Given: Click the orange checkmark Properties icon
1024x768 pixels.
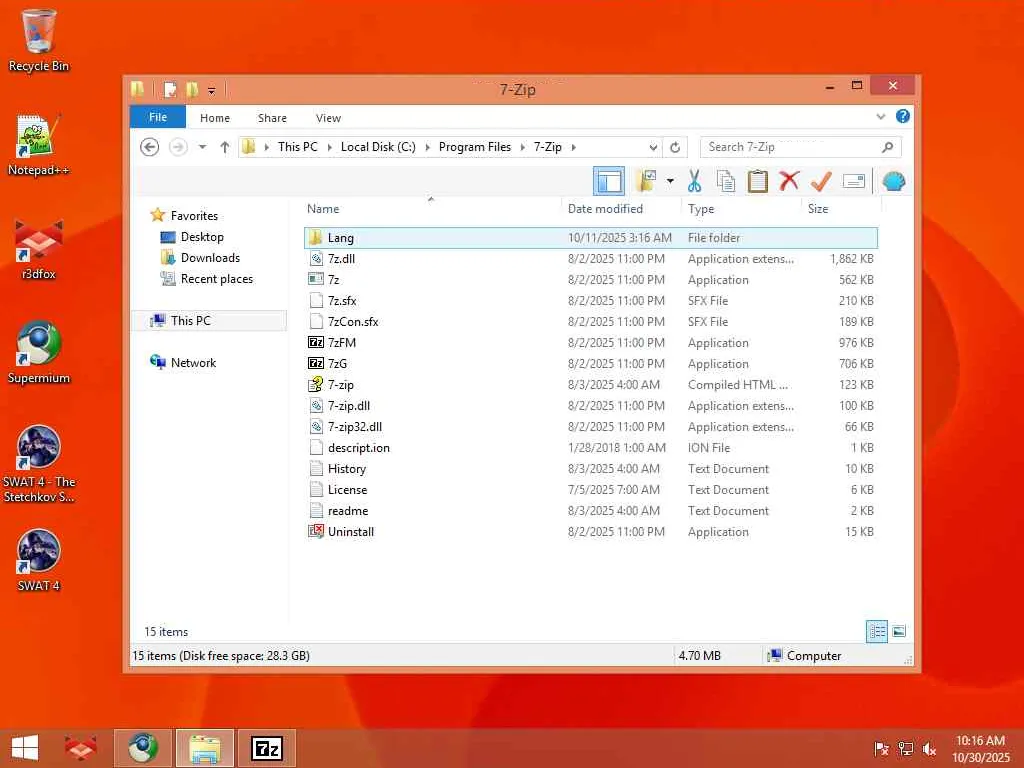Looking at the screenshot, I should [x=821, y=181].
